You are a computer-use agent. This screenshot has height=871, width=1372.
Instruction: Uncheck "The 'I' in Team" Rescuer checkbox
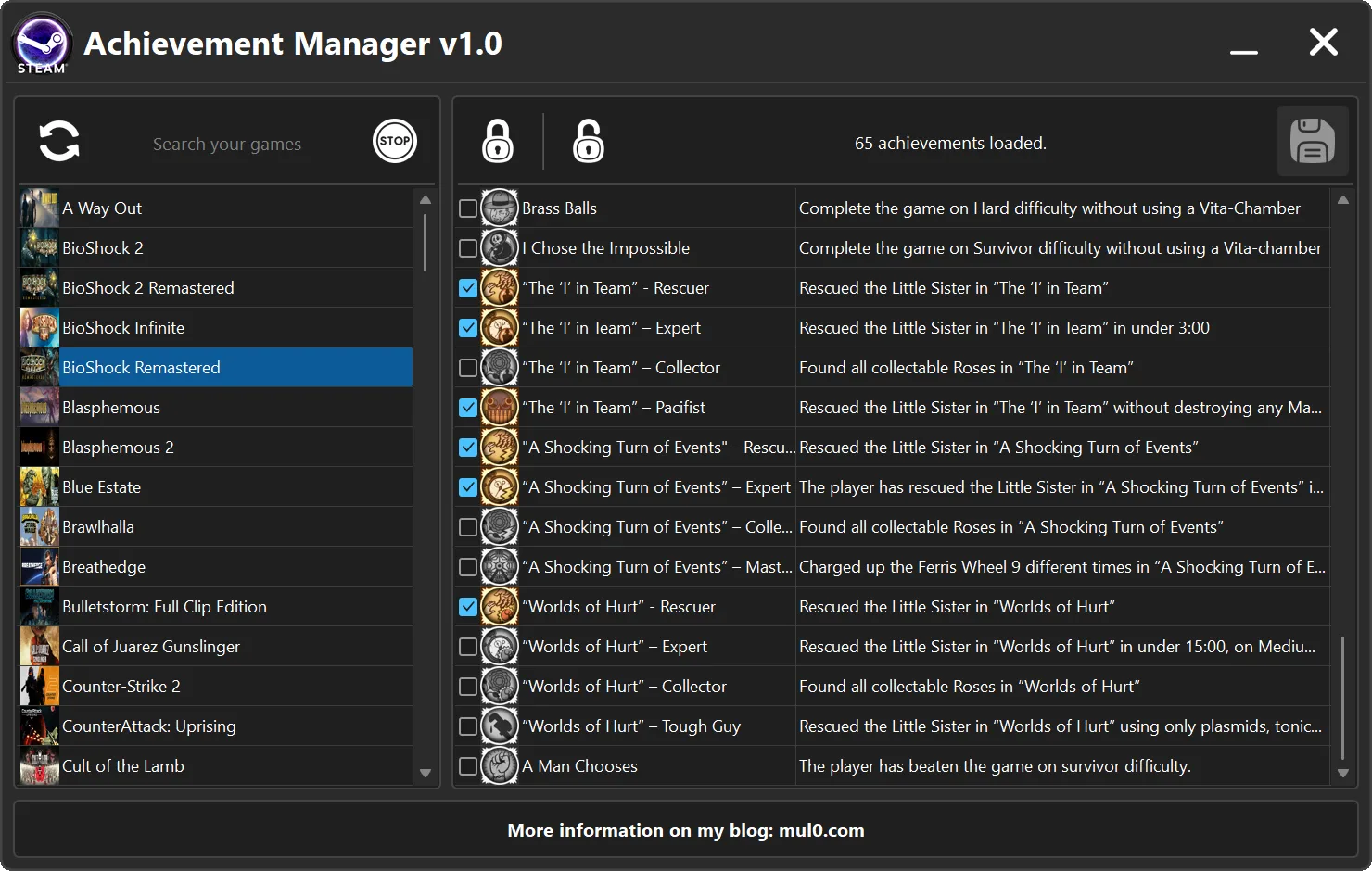(x=468, y=288)
